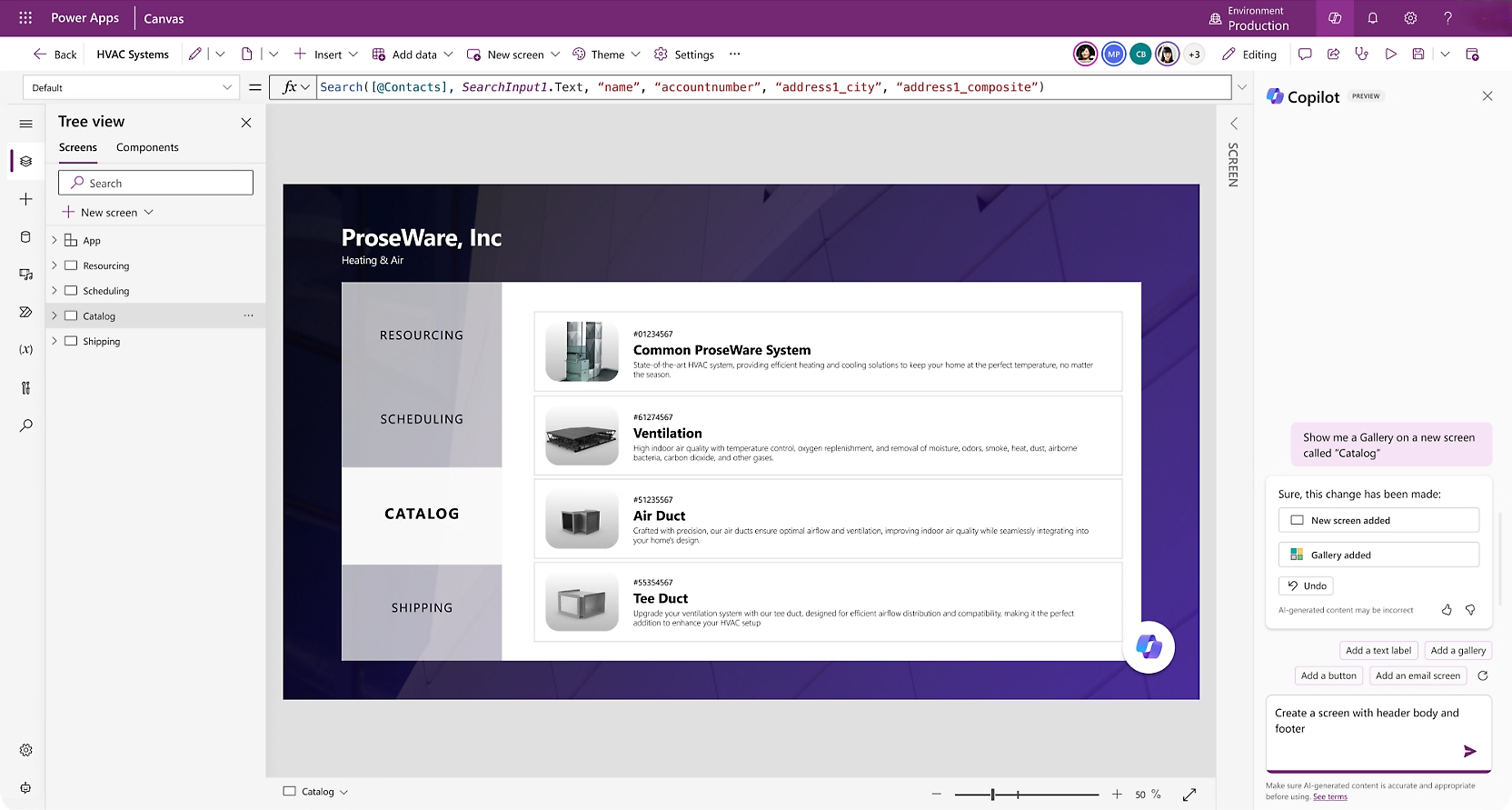Save the app with the disk icon

click(1418, 55)
